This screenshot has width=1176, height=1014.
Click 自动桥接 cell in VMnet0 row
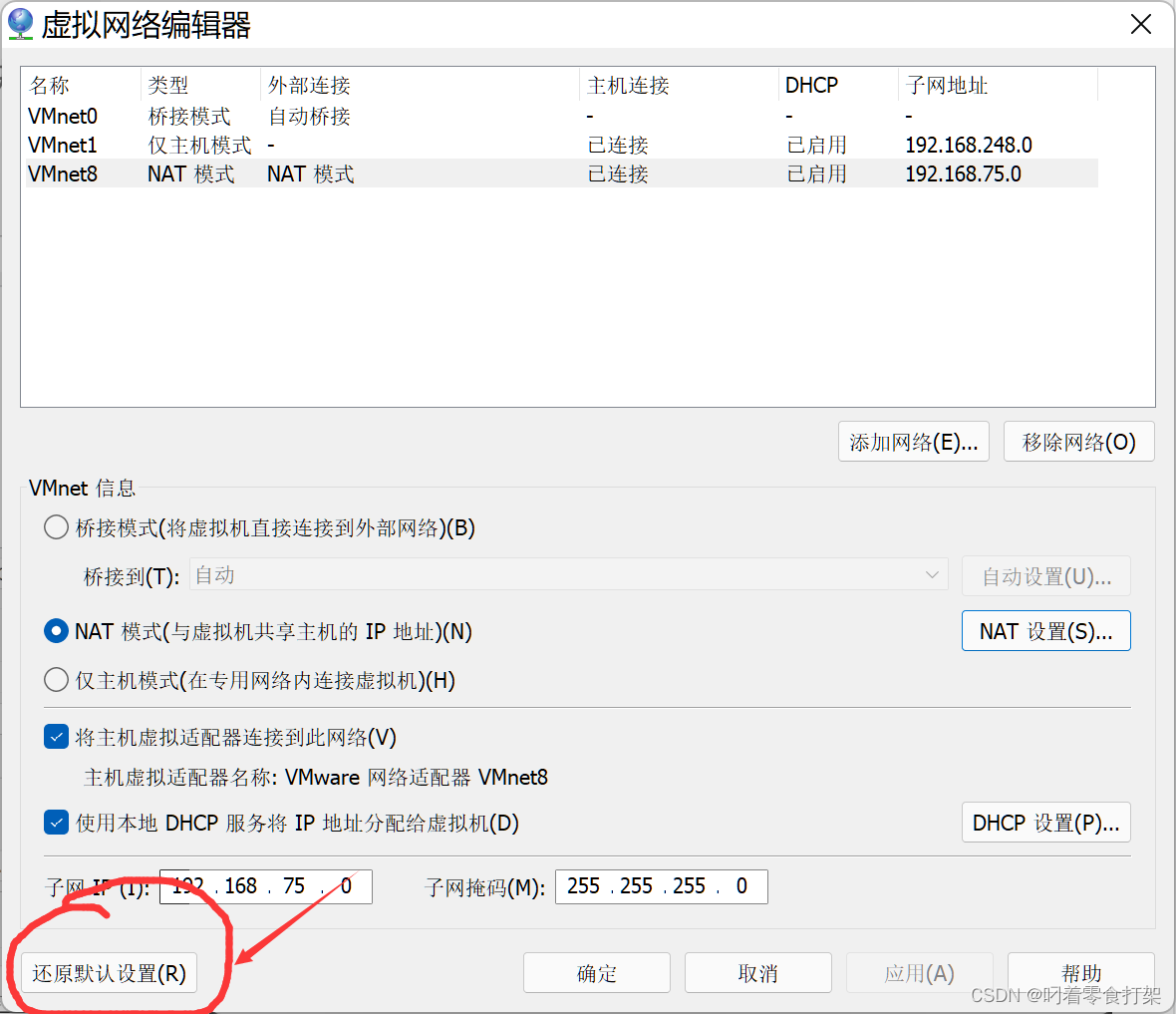pyautogui.click(x=309, y=116)
